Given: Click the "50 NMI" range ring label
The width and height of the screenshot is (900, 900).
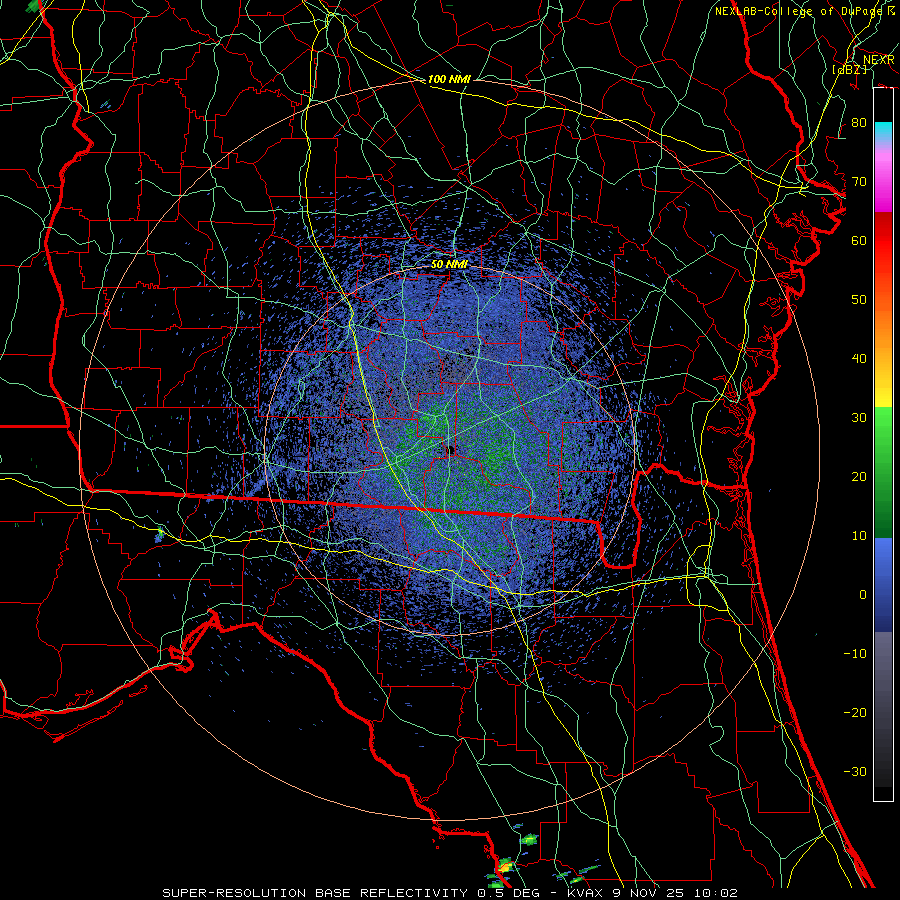Looking at the screenshot, I should (x=449, y=265).
